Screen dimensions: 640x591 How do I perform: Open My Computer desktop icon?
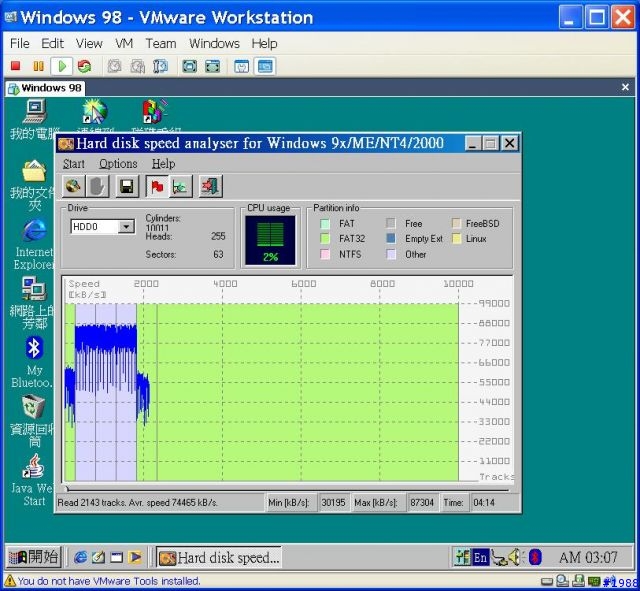35,120
